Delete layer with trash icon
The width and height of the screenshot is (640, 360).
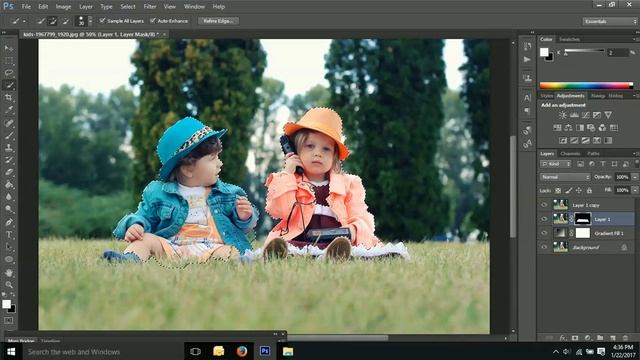pos(625,338)
